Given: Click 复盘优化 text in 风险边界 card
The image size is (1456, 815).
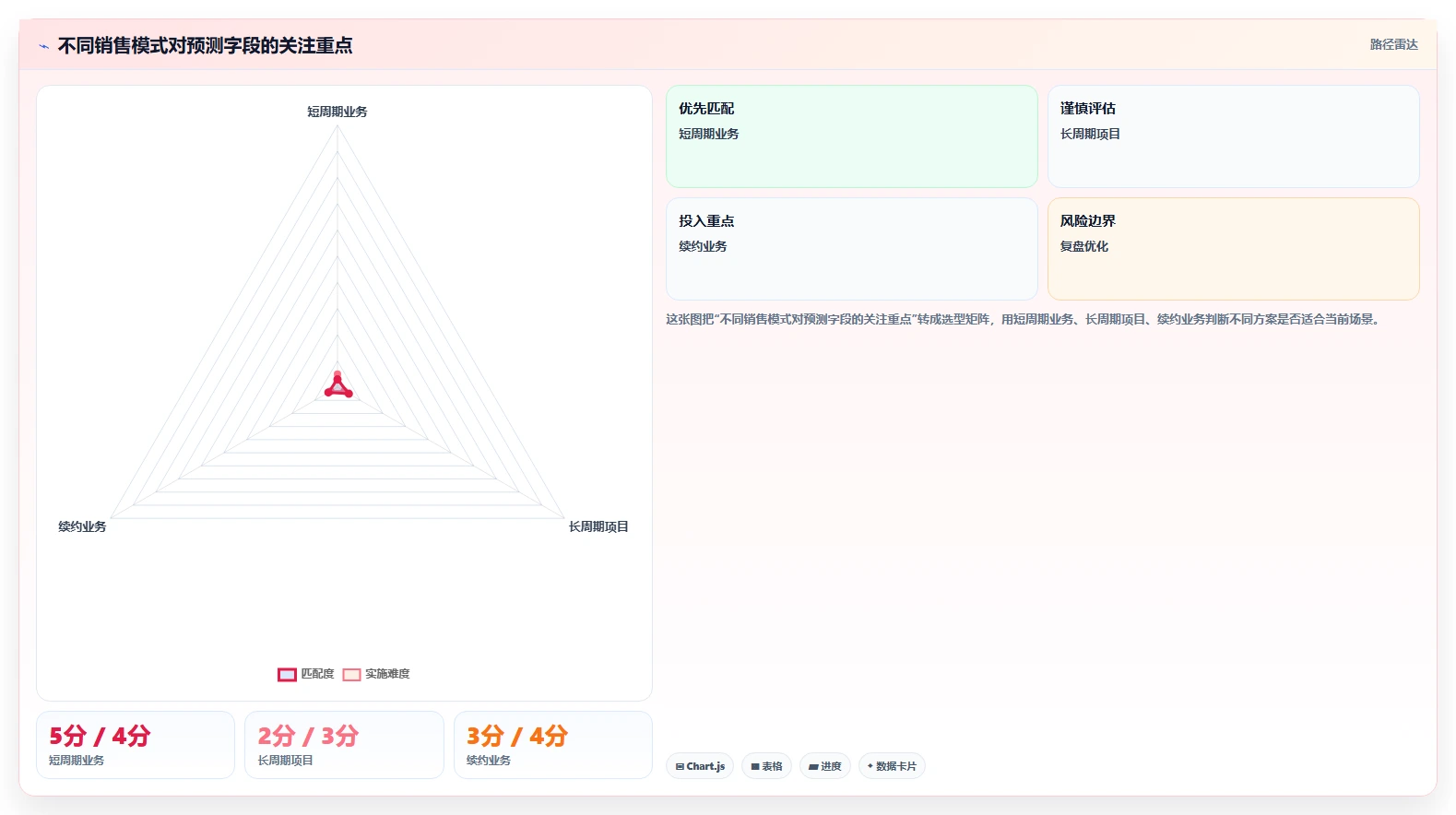Looking at the screenshot, I should click(1084, 246).
